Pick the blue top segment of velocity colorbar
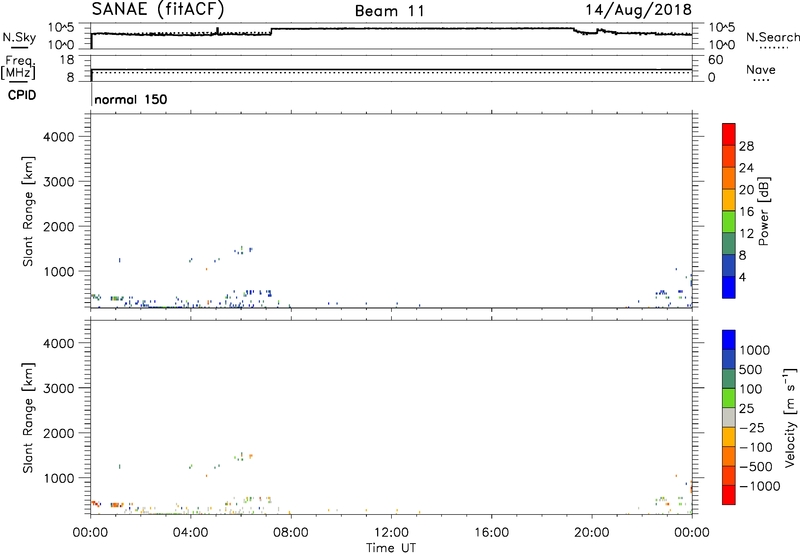Image resolution: width=800 pixels, height=554 pixels. point(729,340)
